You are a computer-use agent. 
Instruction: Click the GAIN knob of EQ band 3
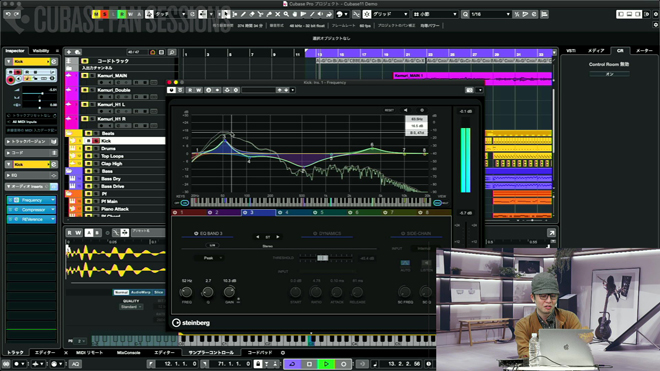tap(229, 291)
